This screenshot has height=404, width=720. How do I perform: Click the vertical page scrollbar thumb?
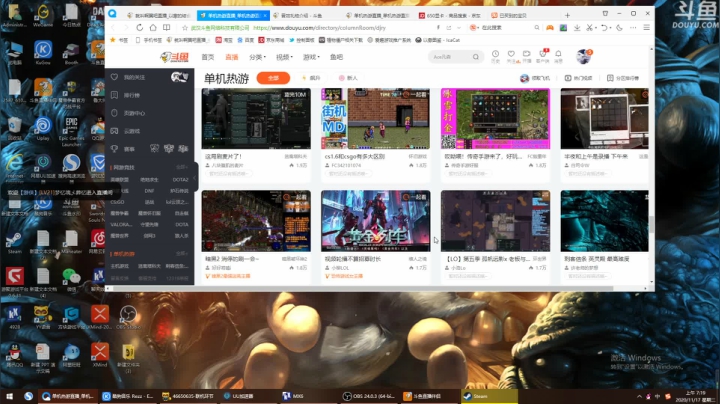pyautogui.click(x=651, y=224)
